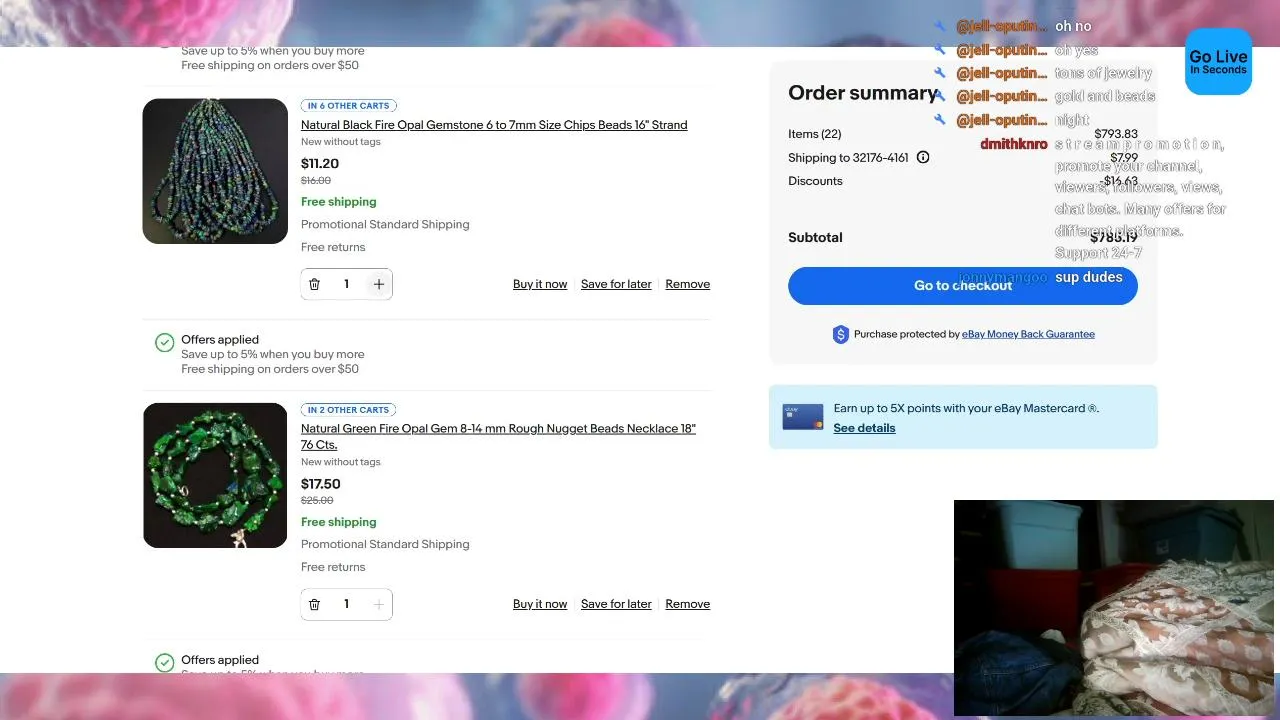Click trash icon for Green Fire Opal item

pyautogui.click(x=314, y=604)
